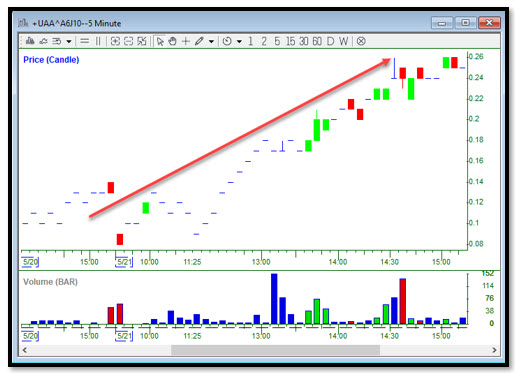Click the window title +UAA^A6J10--5 Minute
515x373 pixels.
point(77,23)
